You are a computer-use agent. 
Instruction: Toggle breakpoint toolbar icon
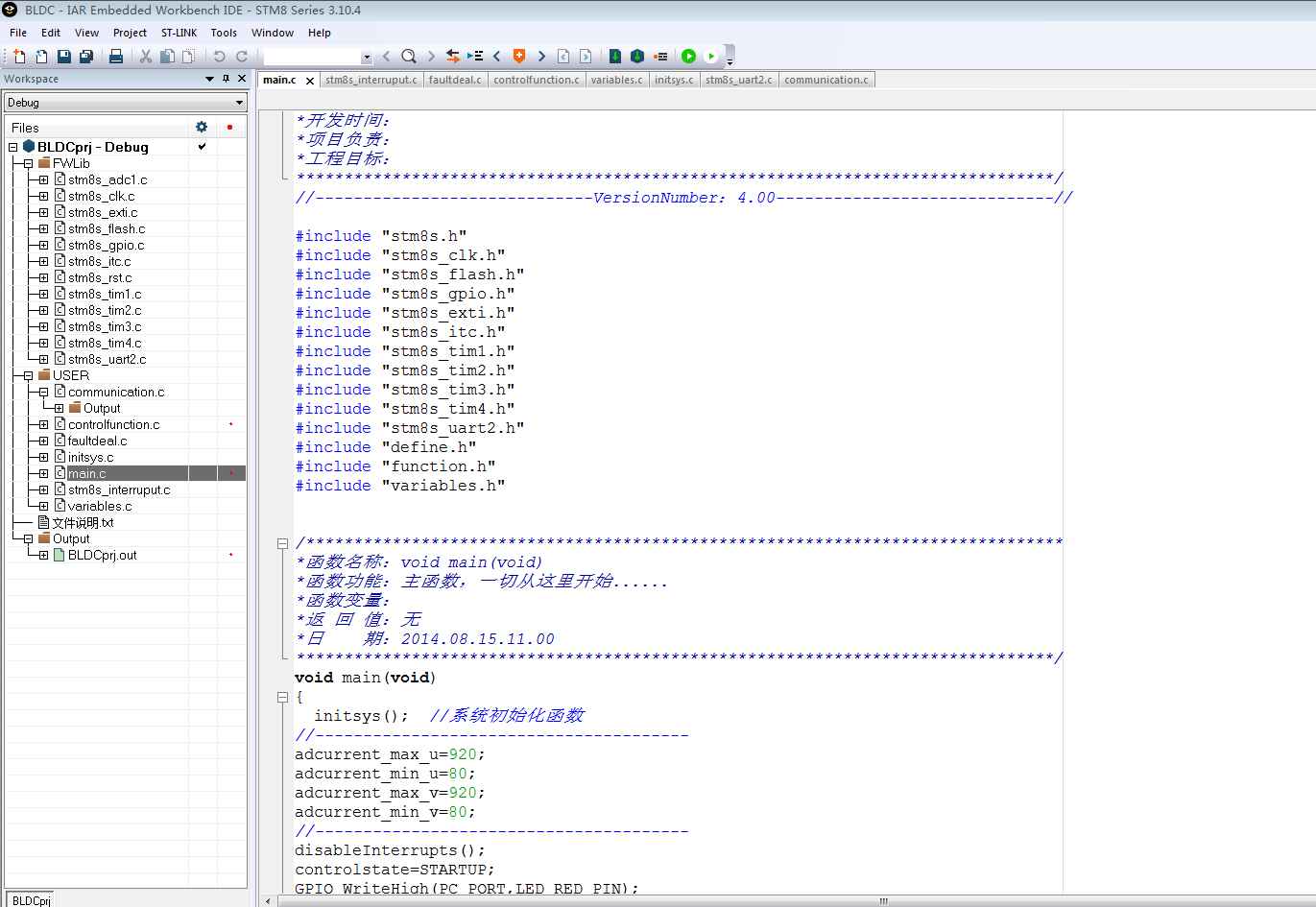[660, 57]
